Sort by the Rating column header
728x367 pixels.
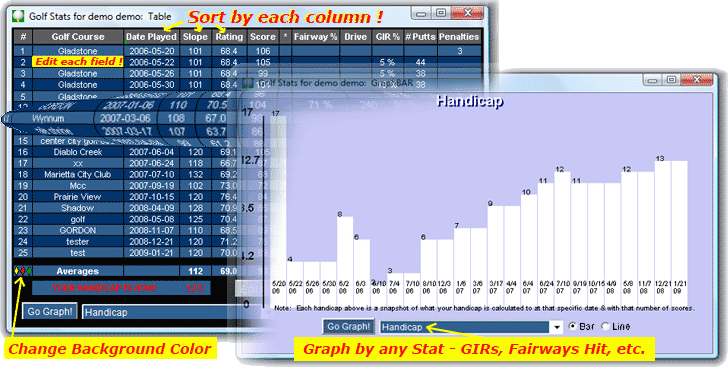(229, 37)
